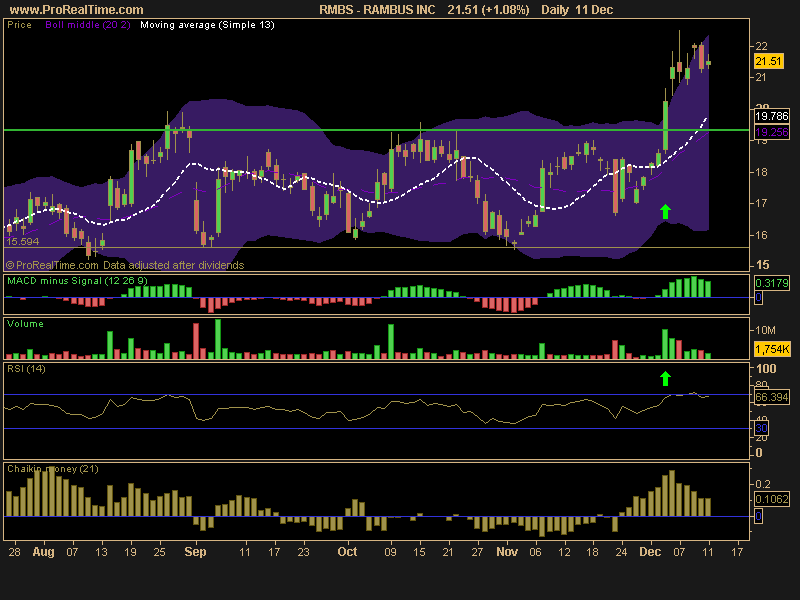Select MACD minus Signal (12 26 9) label

coord(78,281)
